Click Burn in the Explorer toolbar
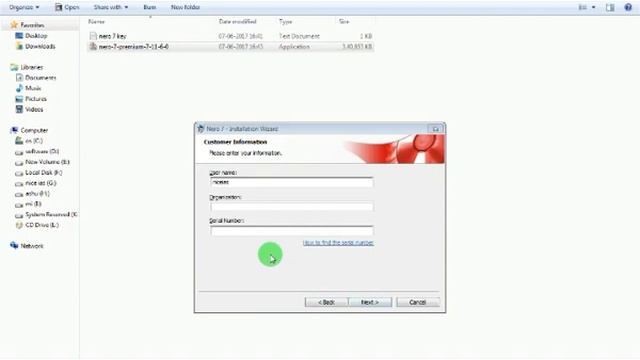Screen dimensions: 640x360 coord(149,7)
